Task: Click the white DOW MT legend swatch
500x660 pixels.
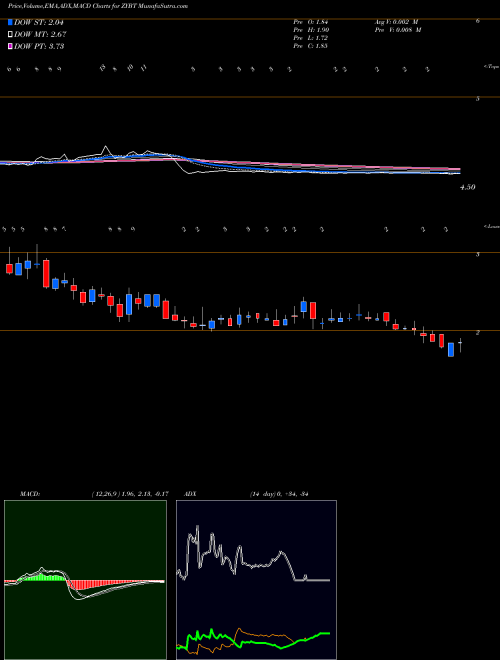Action: (x=10, y=34)
